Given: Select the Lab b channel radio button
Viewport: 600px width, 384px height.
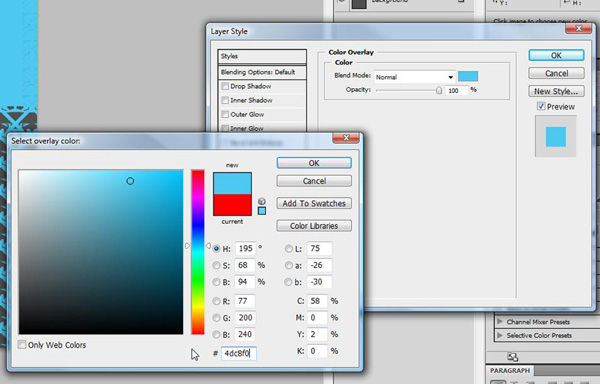Looking at the screenshot, I should coord(289,282).
